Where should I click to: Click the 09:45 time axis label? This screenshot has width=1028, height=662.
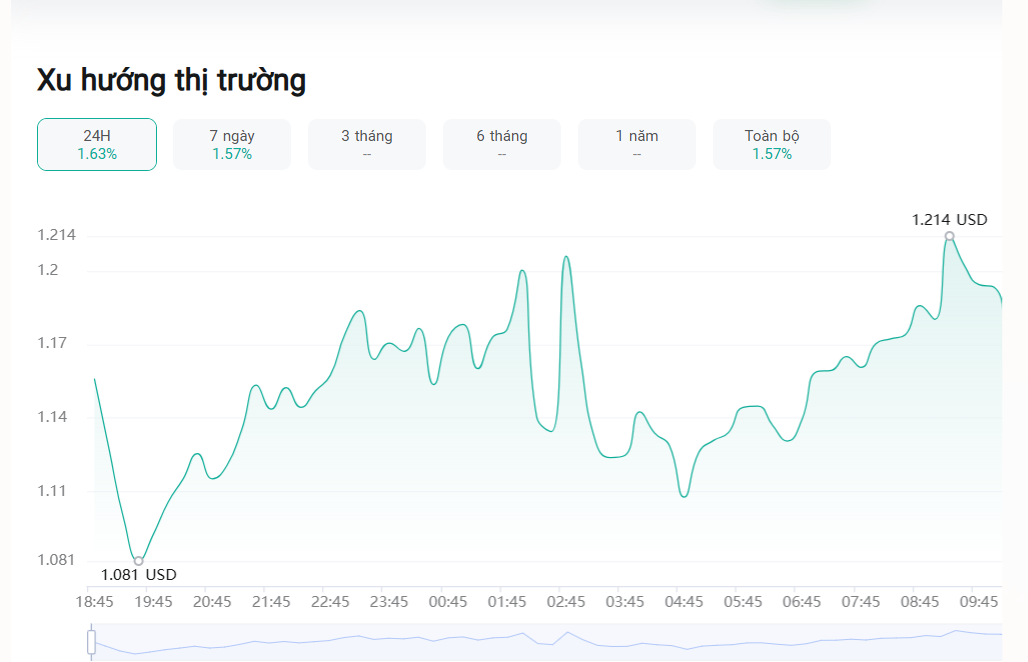click(x=979, y=602)
